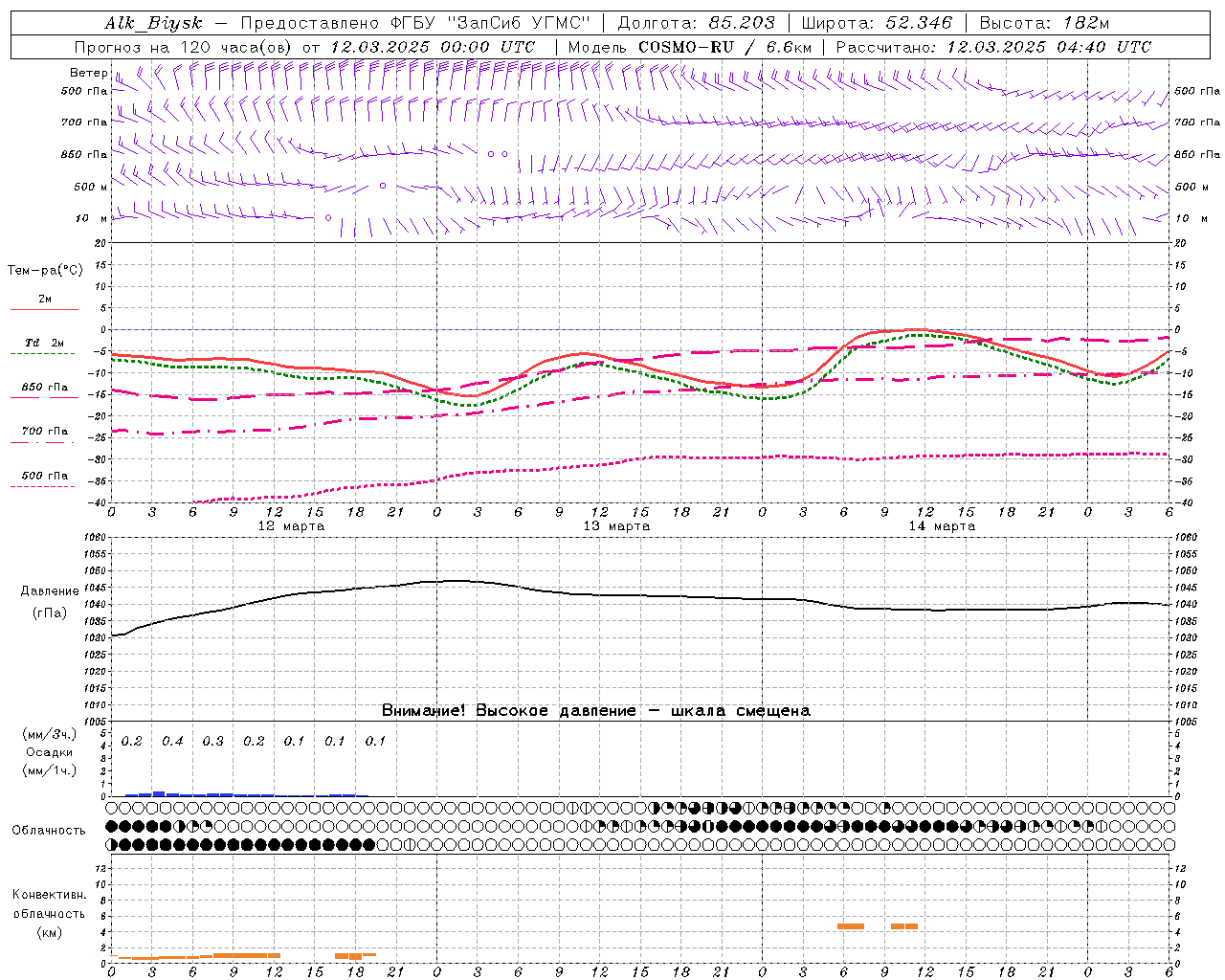
Task: Click the 'Тем-ра(°C)' axis title
Action: pos(45,271)
